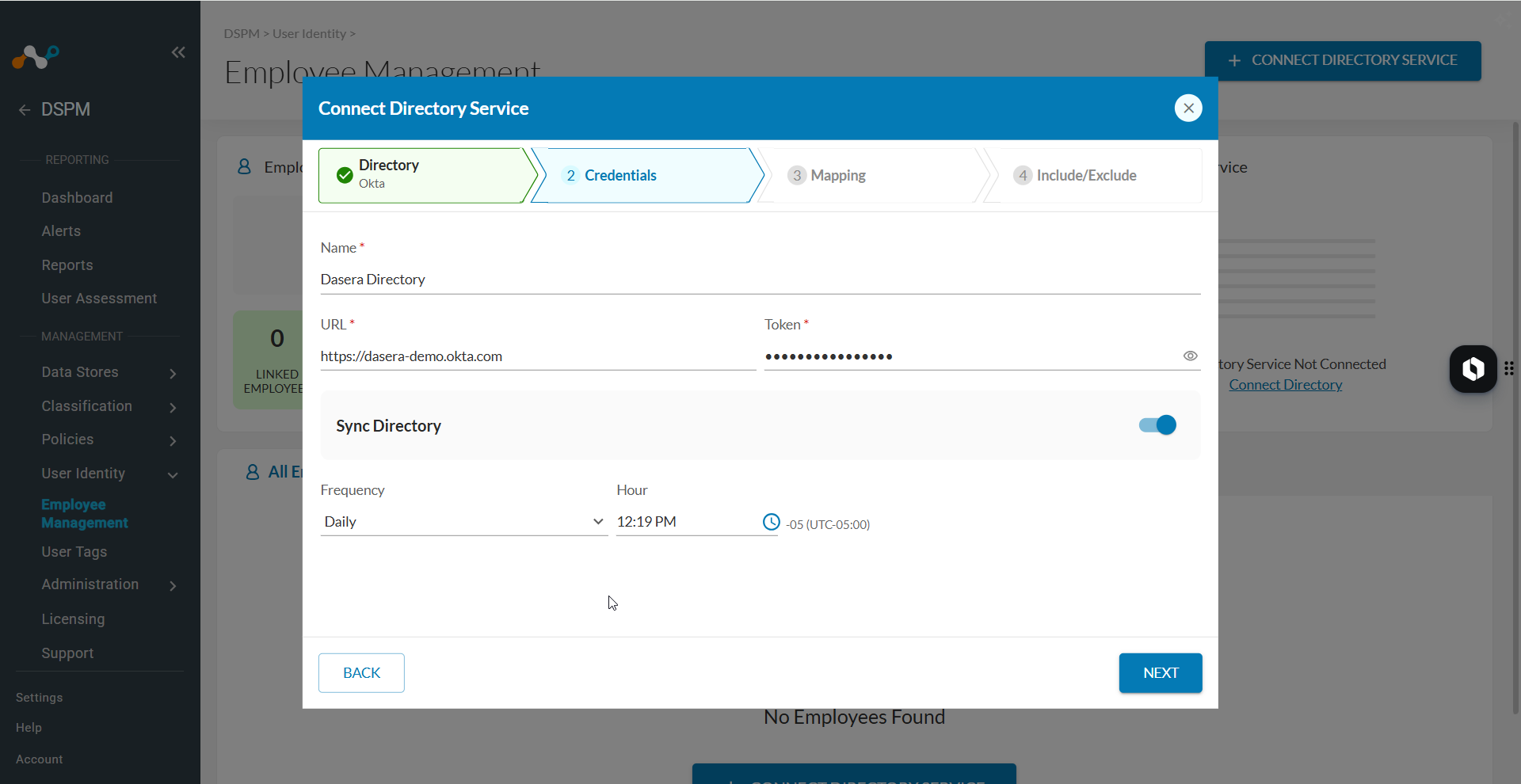Screen dimensions: 1521x784
Task: Open User Assessment in sidebar
Action: pos(99,299)
